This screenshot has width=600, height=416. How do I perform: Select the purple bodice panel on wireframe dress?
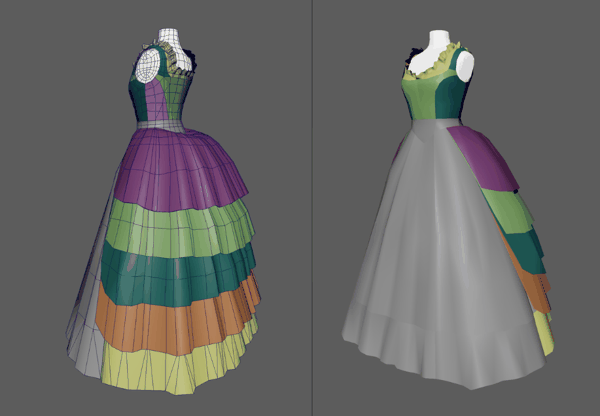[157, 100]
